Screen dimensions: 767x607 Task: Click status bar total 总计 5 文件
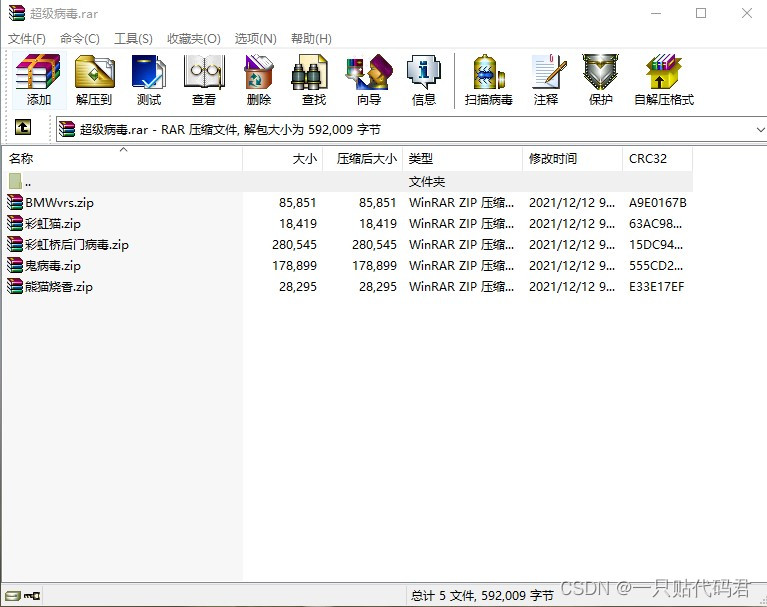(482, 595)
